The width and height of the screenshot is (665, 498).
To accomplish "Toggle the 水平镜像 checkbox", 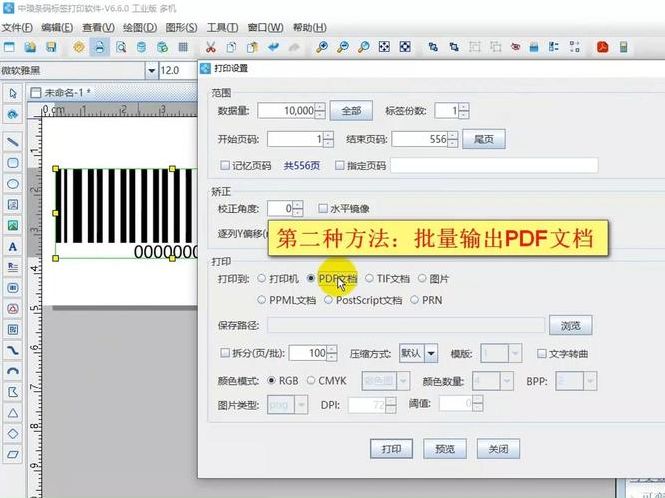I will (323, 208).
